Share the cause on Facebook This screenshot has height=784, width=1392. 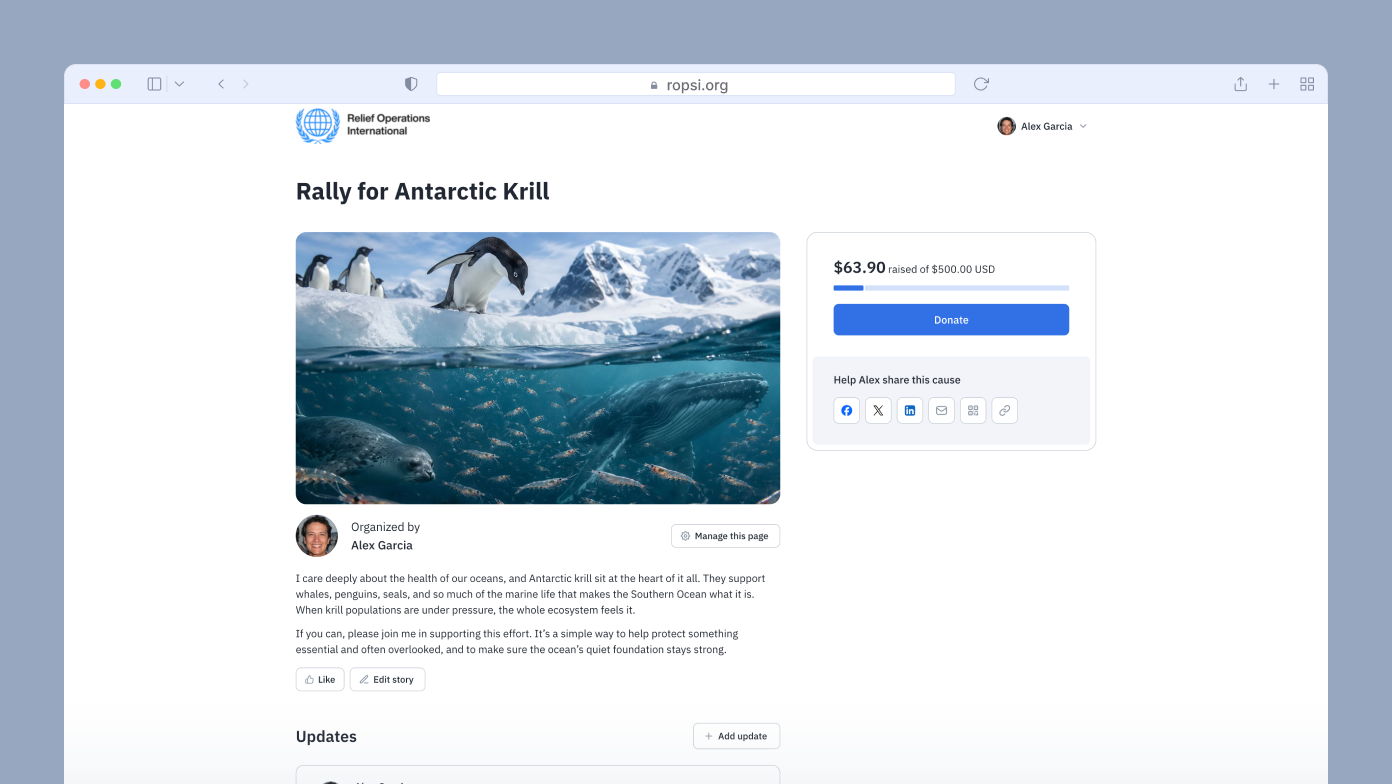pyautogui.click(x=847, y=410)
